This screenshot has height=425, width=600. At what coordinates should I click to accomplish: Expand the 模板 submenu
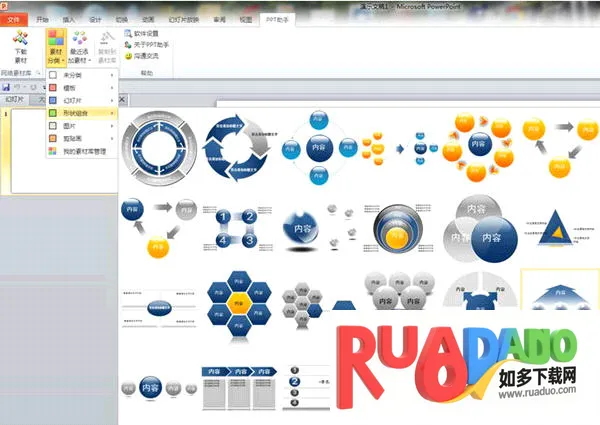(80, 87)
